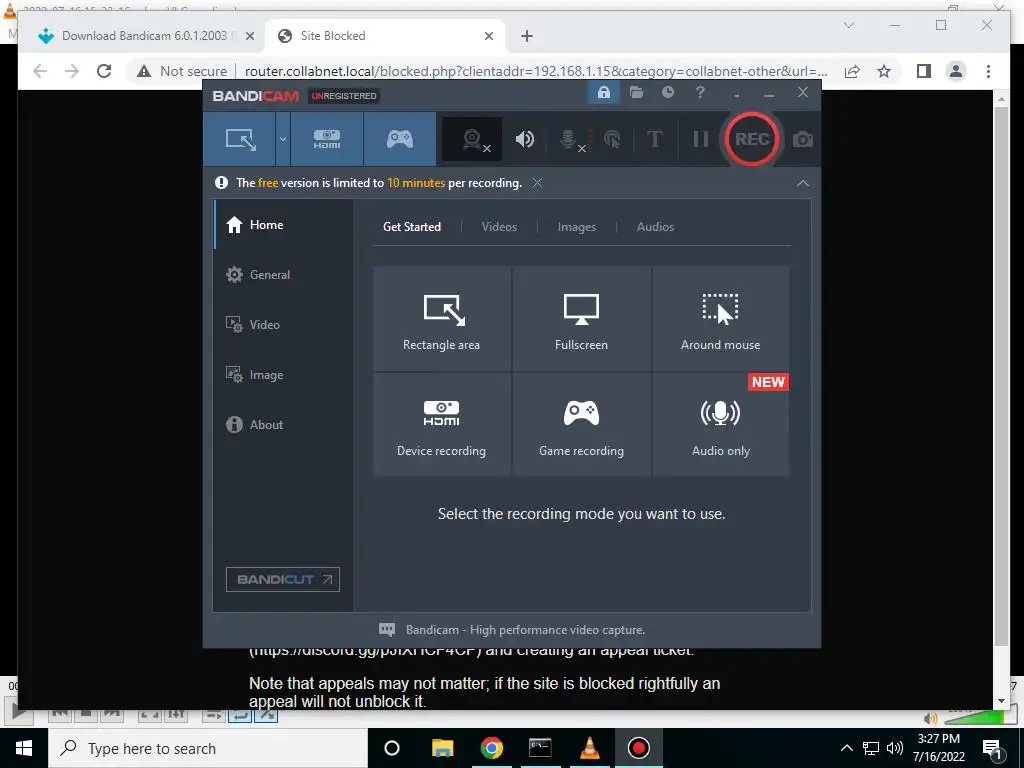Open the screen mode dropdown arrow
Viewport: 1024px width, 768px height.
click(x=283, y=139)
